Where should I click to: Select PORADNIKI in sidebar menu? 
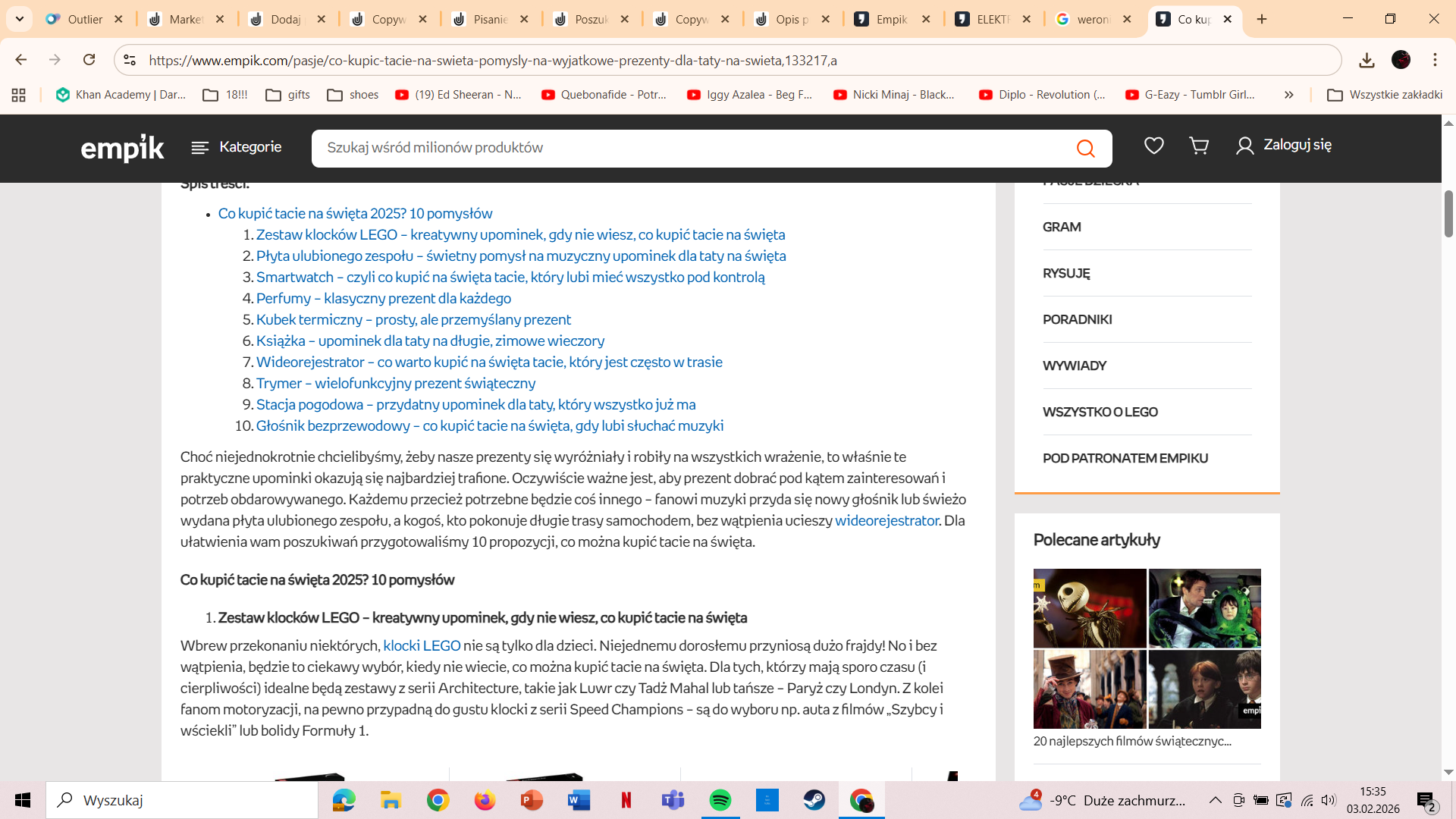coord(1077,319)
